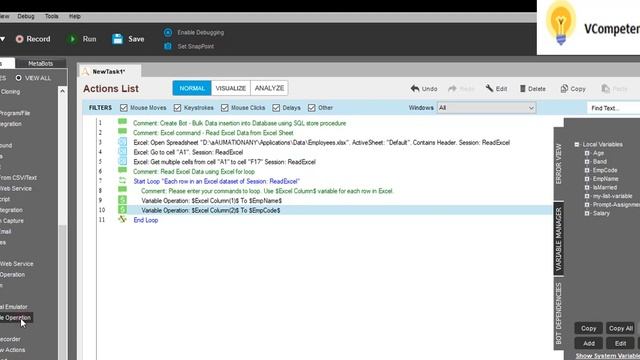Click the comment icon on line 2
This screenshot has height=360, width=640.
[x=122, y=131]
